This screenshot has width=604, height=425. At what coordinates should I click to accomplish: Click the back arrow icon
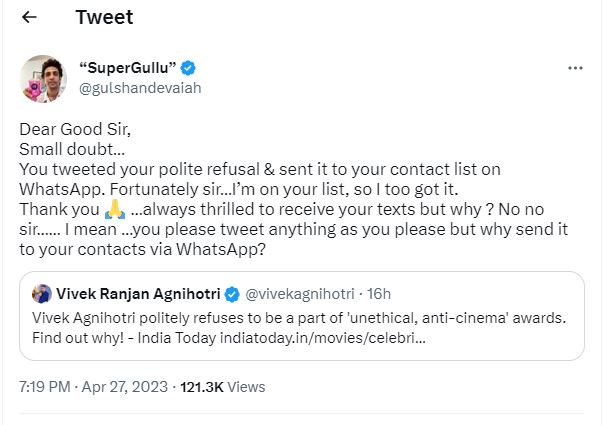pyautogui.click(x=29, y=18)
